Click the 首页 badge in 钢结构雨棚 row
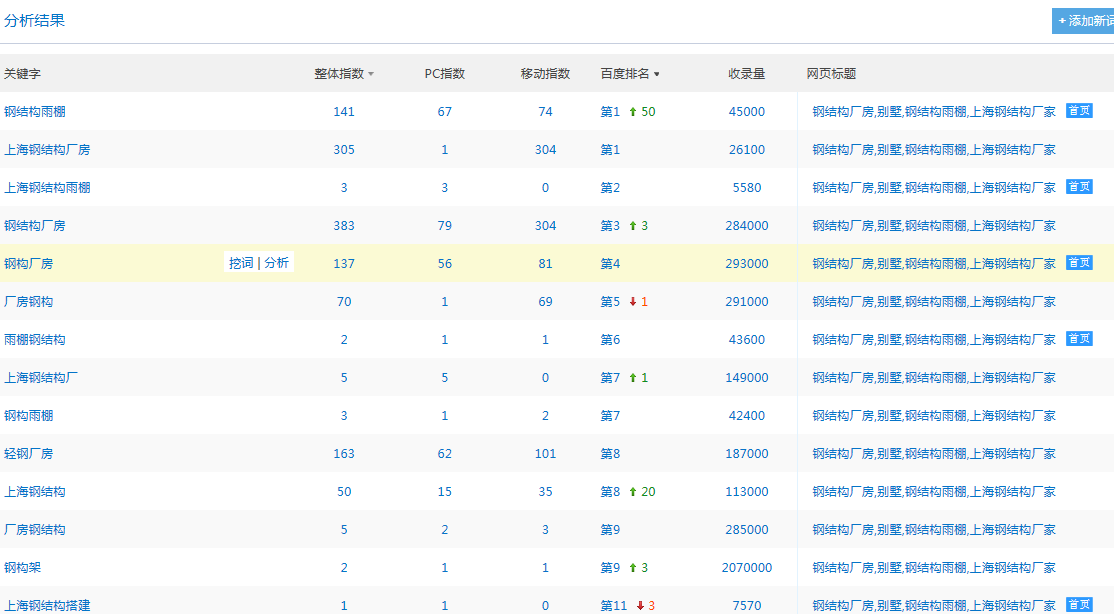1114x614 pixels. [x=1078, y=111]
